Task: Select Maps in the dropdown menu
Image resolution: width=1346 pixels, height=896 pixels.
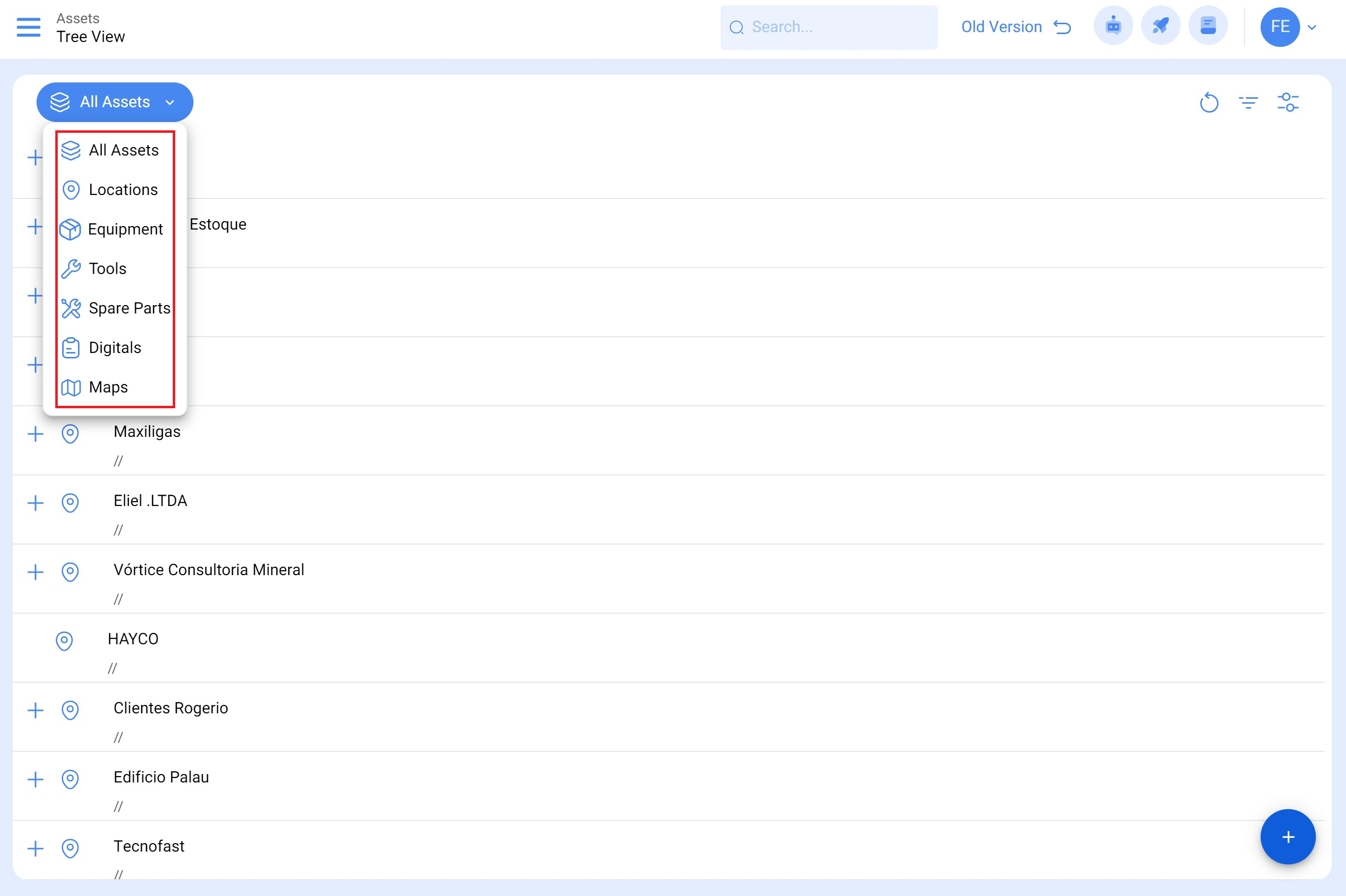Action: pyautogui.click(x=115, y=387)
